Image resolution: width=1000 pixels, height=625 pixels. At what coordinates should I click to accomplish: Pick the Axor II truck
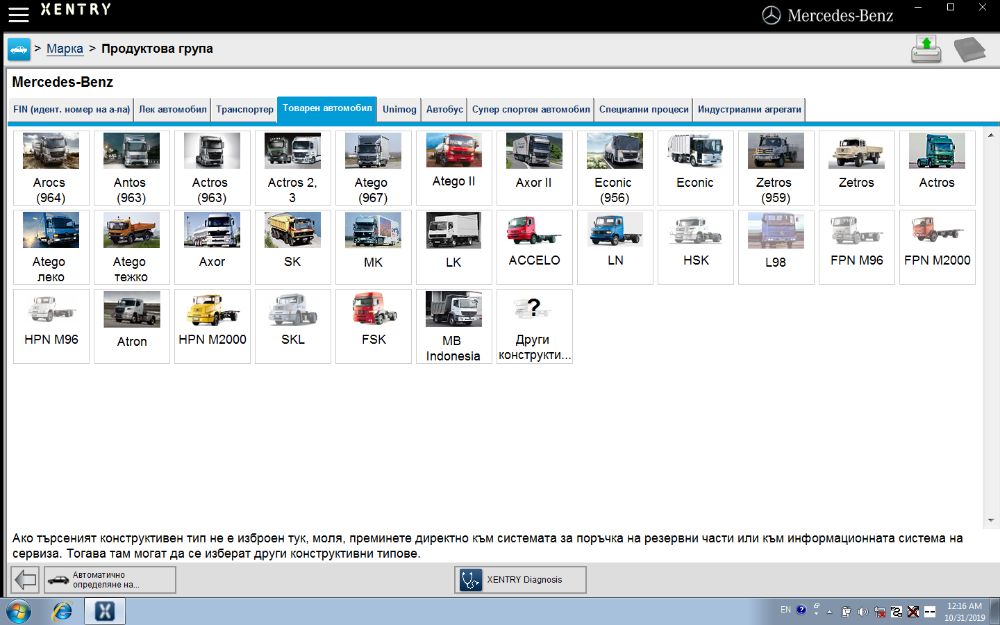pos(534,168)
